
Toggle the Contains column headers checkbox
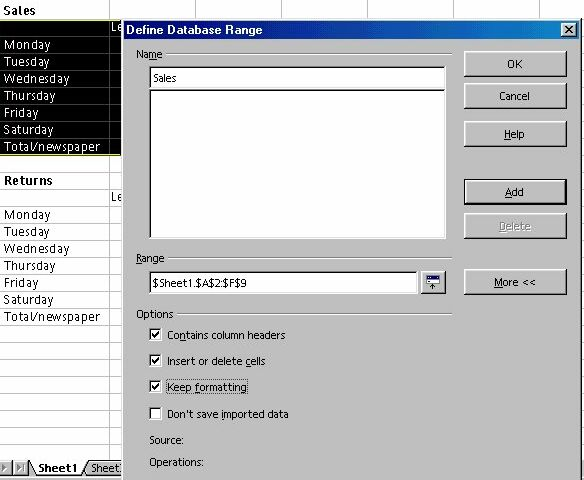point(155,334)
